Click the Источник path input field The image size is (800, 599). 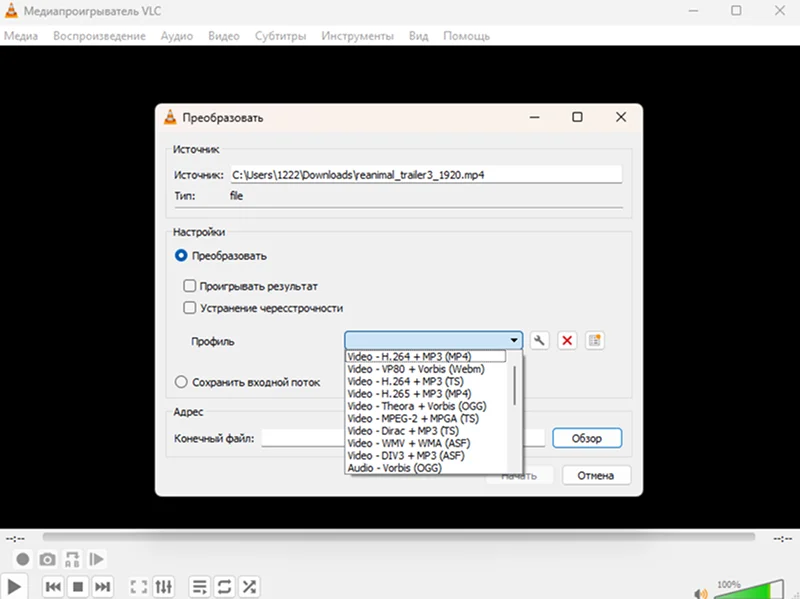[426, 174]
